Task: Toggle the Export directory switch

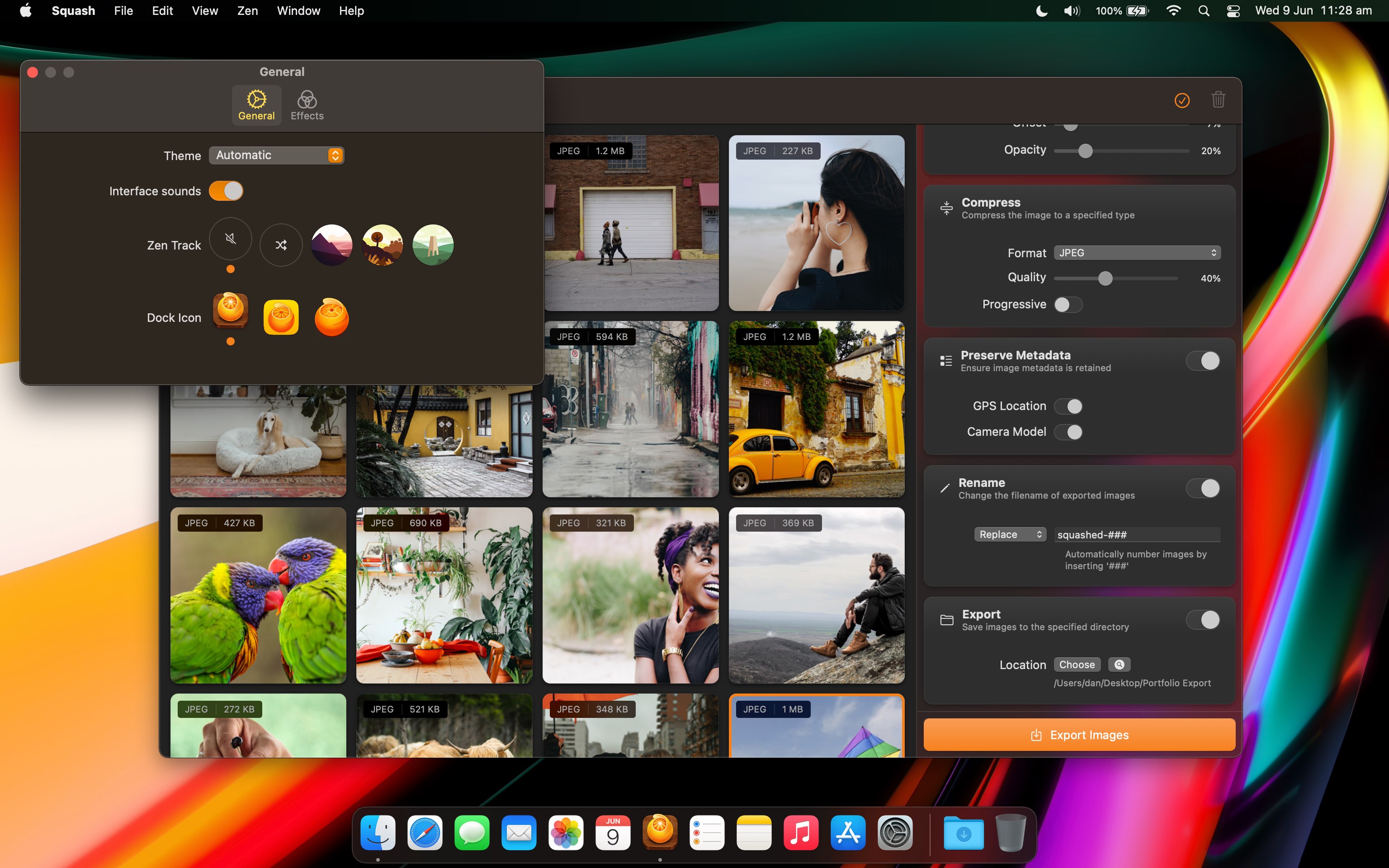Action: (1203, 620)
